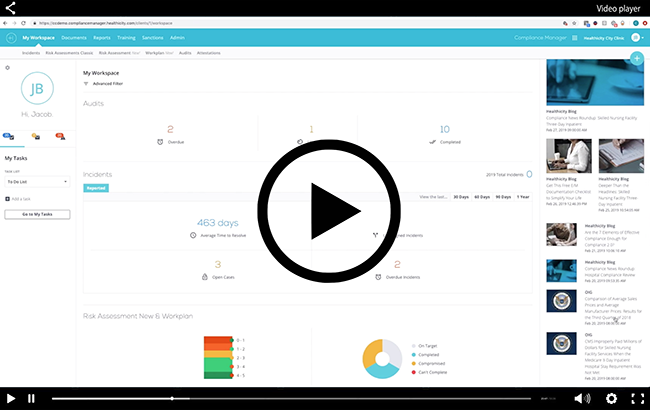The height and width of the screenshot is (410, 650).
Task: Click the browser reload icon
Action: 24,23
